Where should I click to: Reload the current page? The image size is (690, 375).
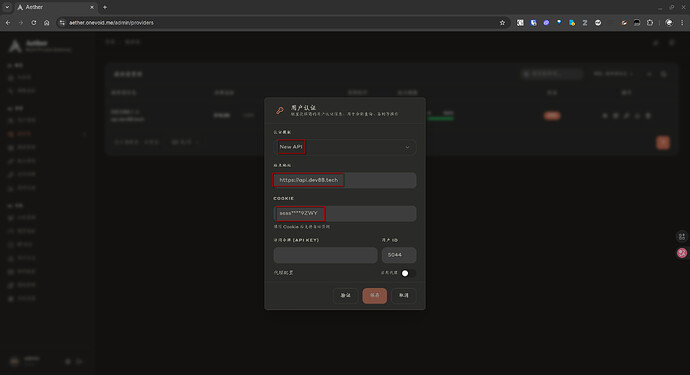pos(33,22)
